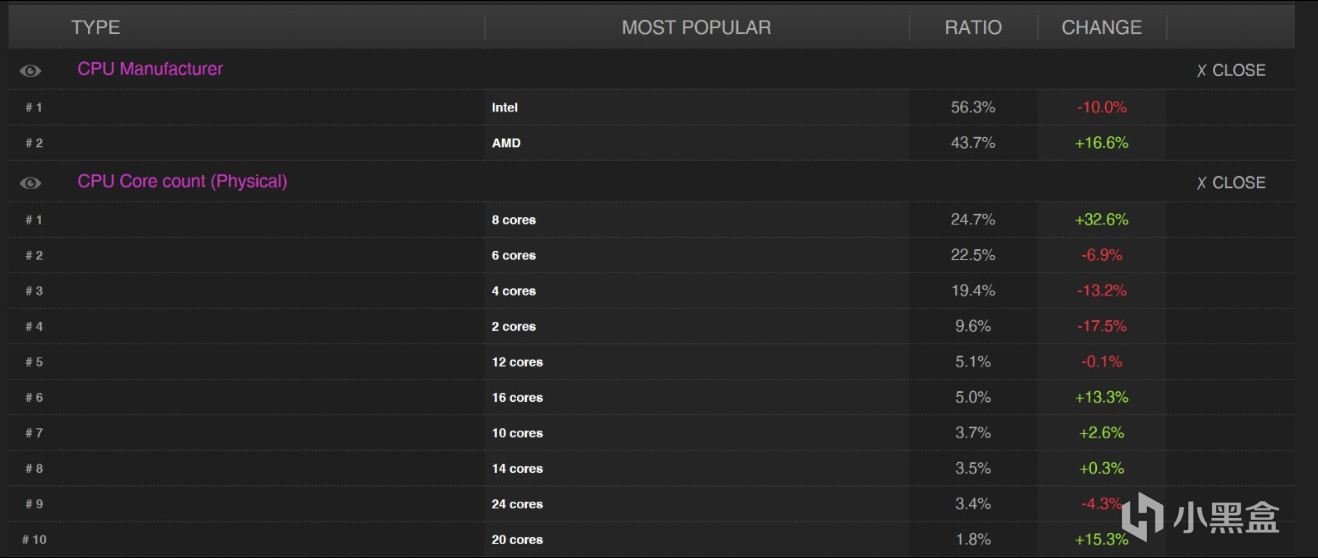
Task: Click the RATIO column header
Action: coord(973,28)
